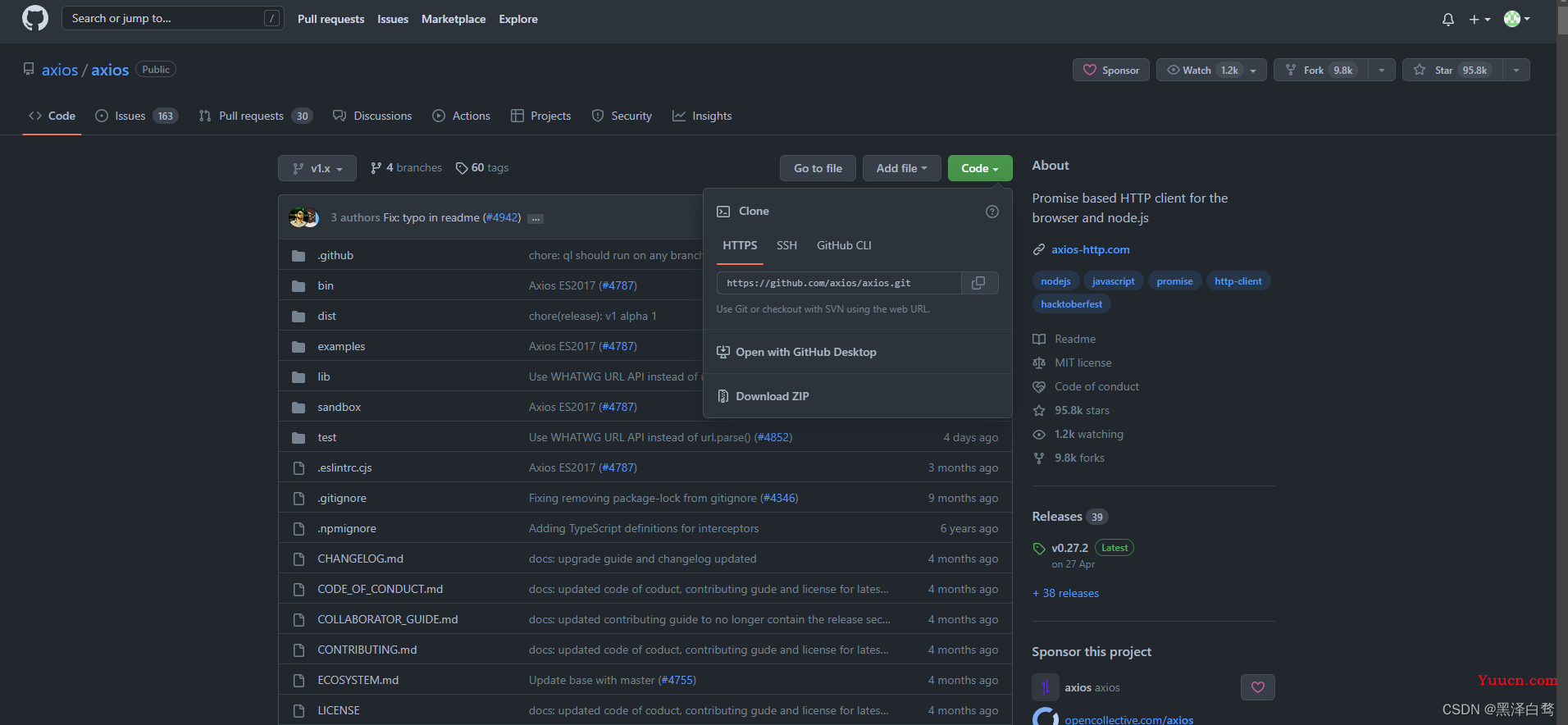
Task: Open the GitHub home logo
Action: point(35,18)
